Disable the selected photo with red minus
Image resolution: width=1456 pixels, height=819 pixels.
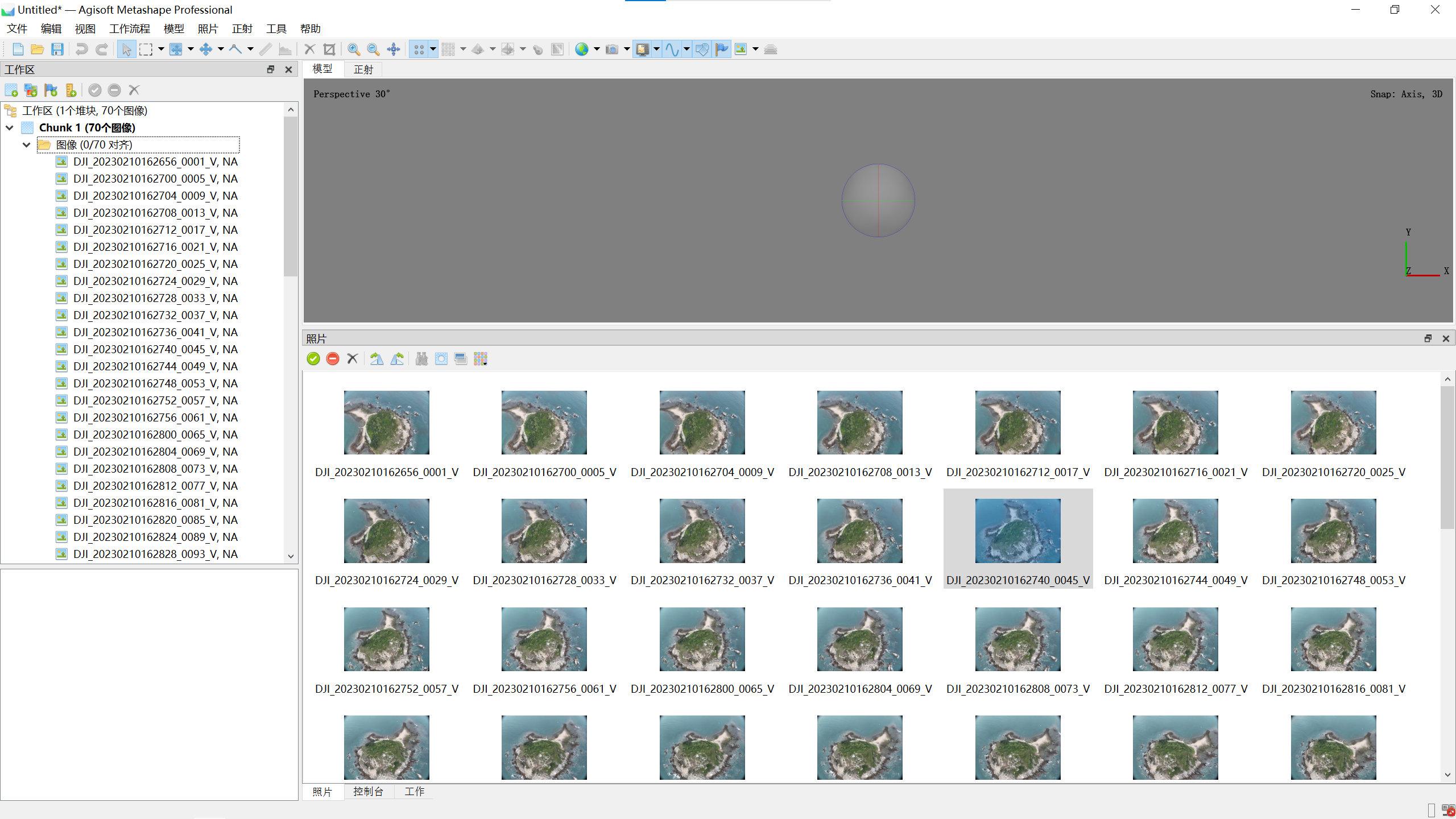pos(333,359)
